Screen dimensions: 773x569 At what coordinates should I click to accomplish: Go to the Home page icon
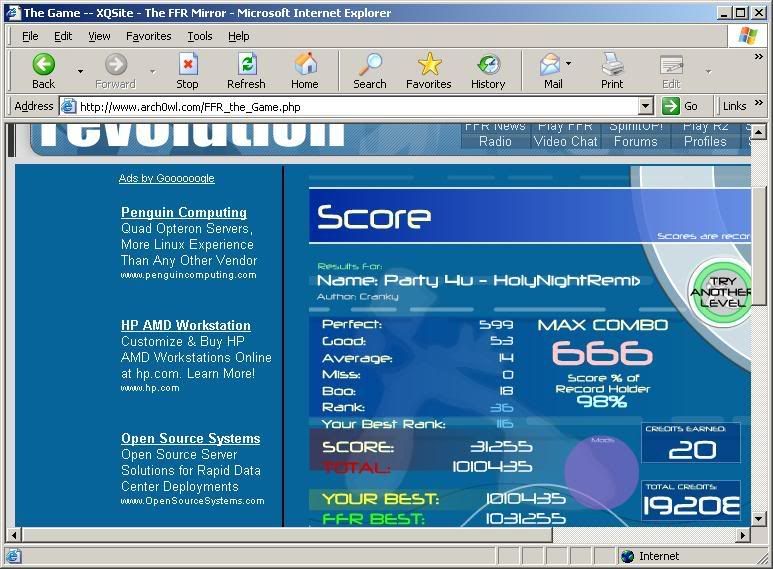pyautogui.click(x=305, y=66)
